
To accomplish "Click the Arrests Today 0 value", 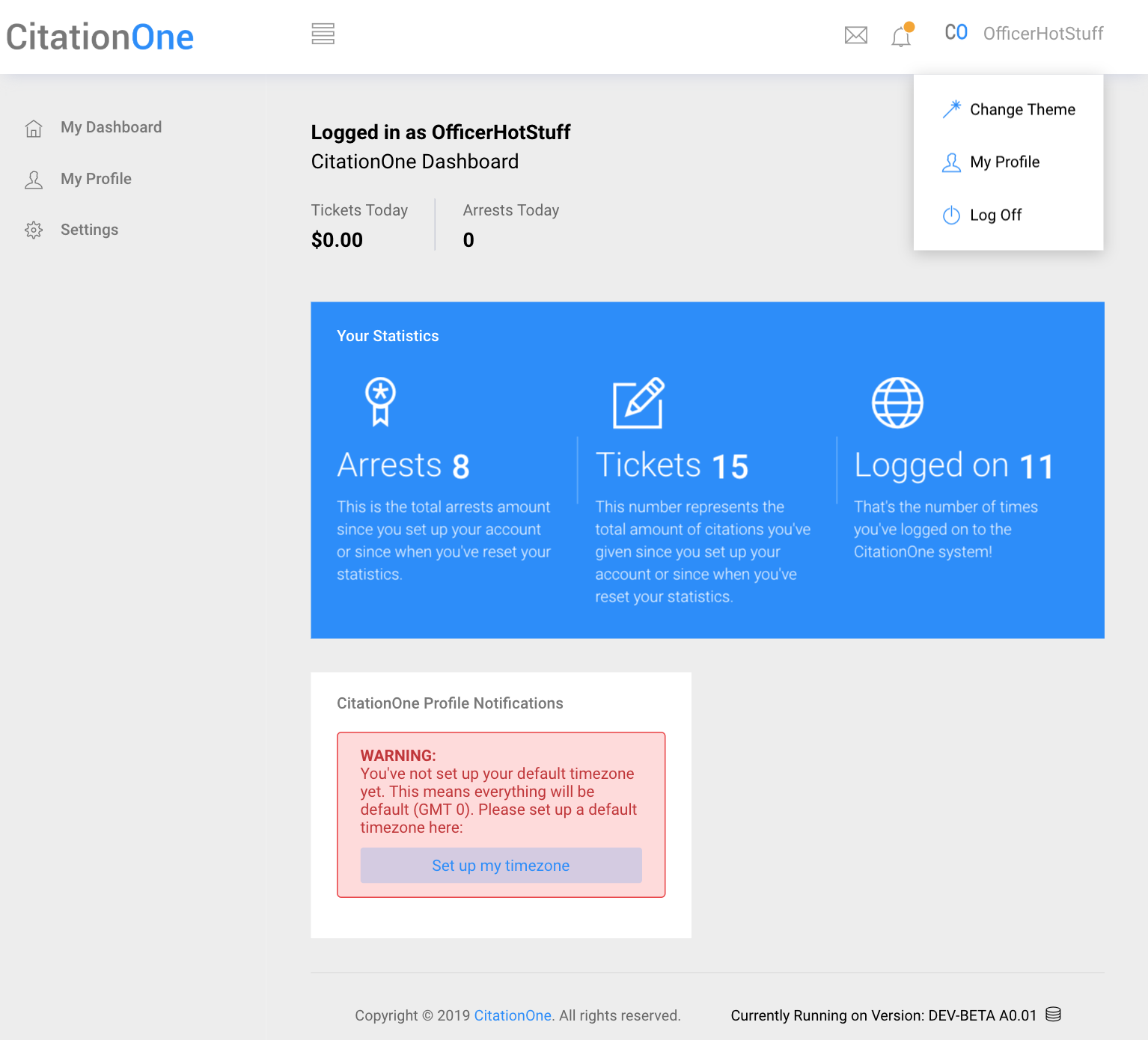I will (468, 240).
